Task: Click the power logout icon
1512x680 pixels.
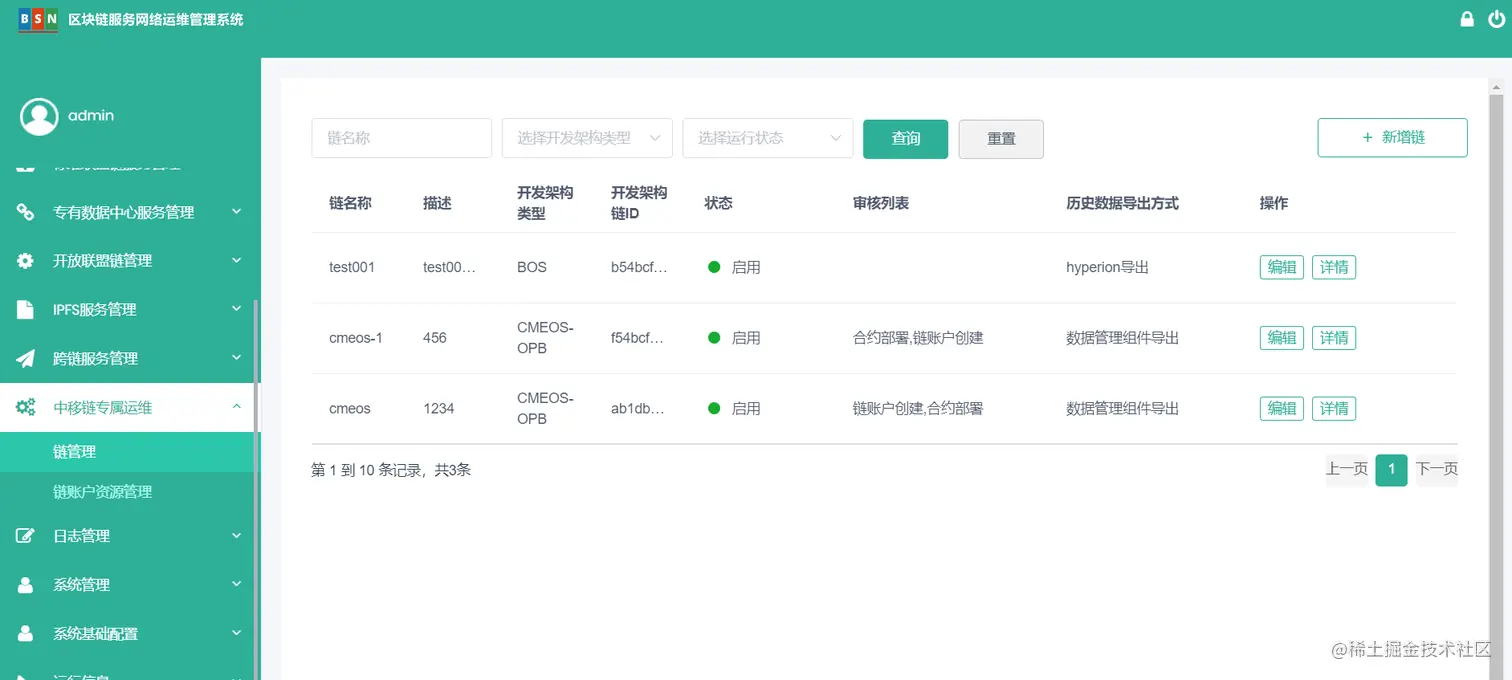Action: pyautogui.click(x=1497, y=19)
